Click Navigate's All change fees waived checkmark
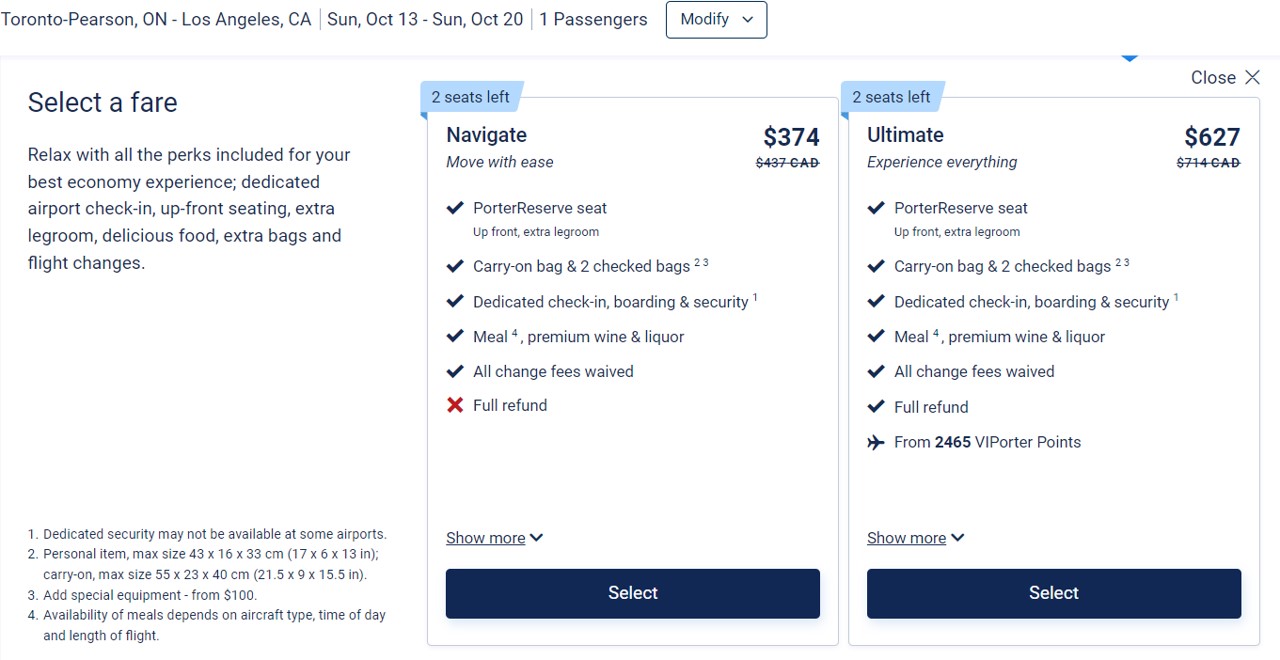Screen dimensions: 1280x660 [455, 371]
